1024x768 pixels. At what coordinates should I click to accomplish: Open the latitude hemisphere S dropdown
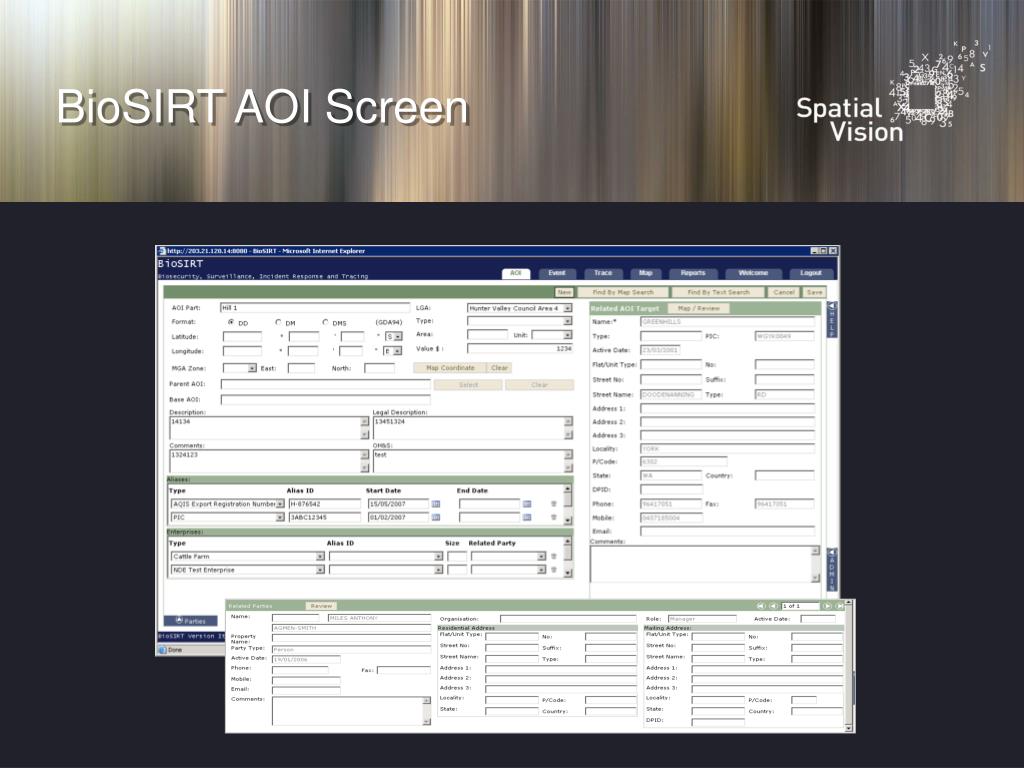pos(398,336)
